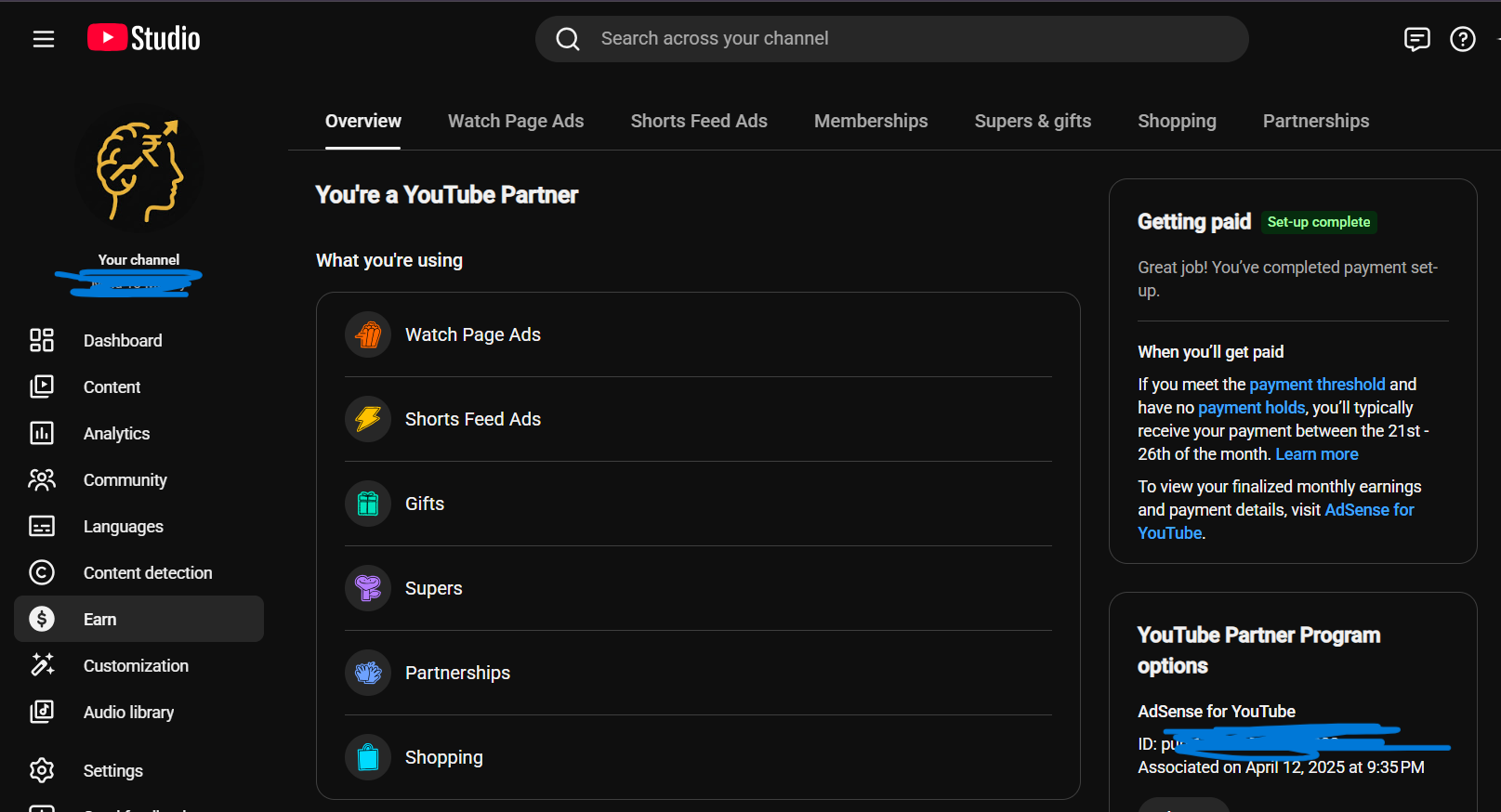The height and width of the screenshot is (812, 1501).
Task: Click the Audio library music icon
Action: (42, 712)
